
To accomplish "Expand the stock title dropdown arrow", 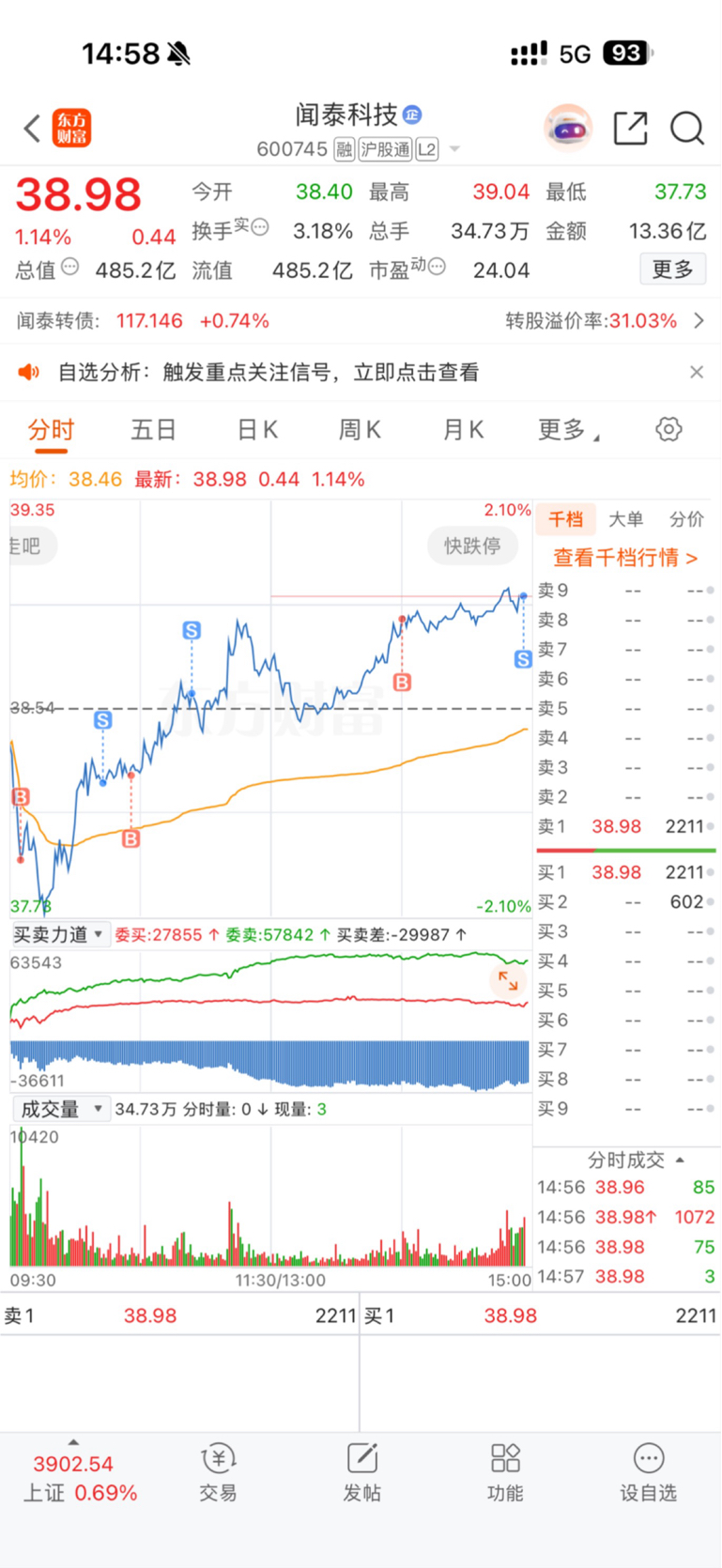I will 454,149.
